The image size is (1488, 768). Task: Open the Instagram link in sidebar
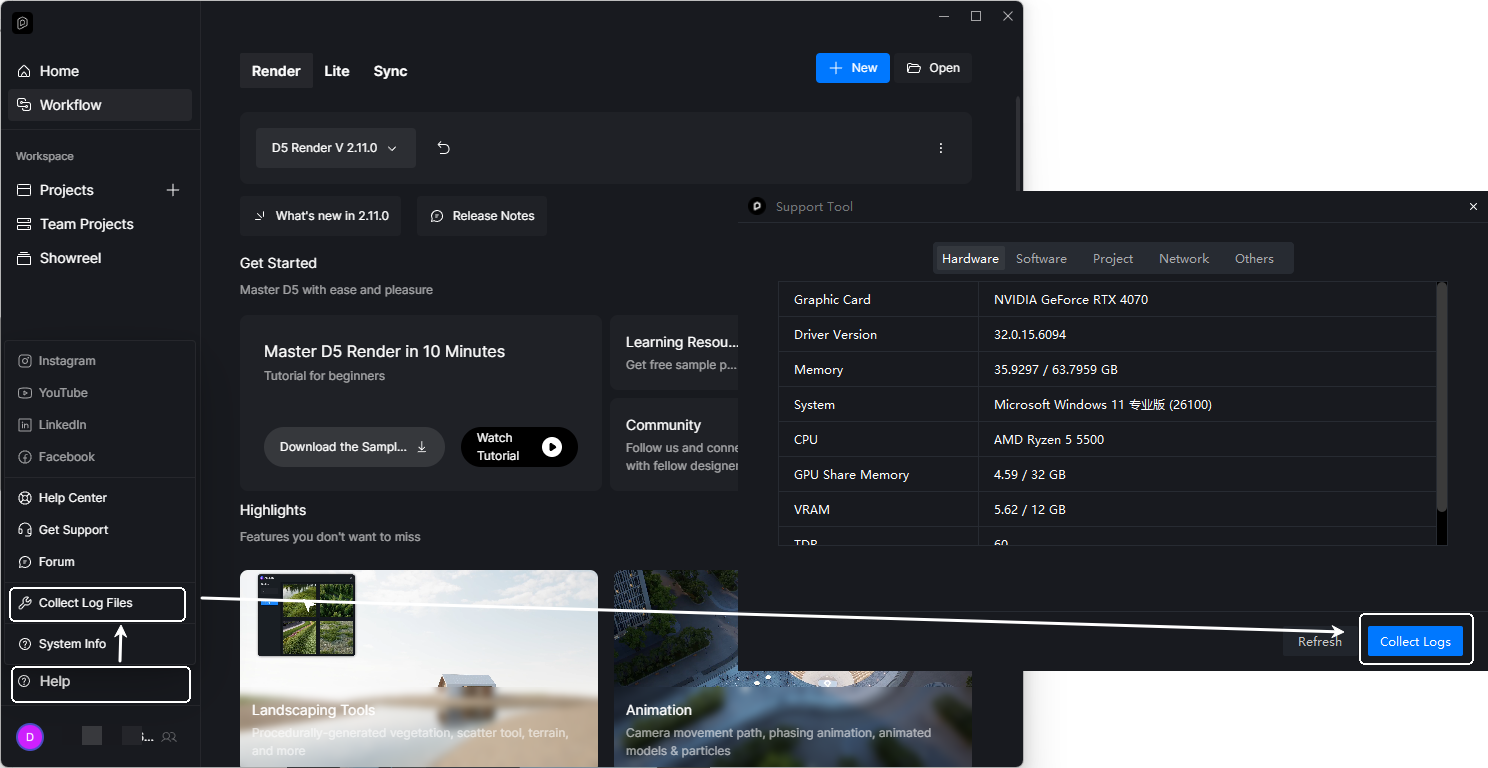pyautogui.click(x=67, y=361)
